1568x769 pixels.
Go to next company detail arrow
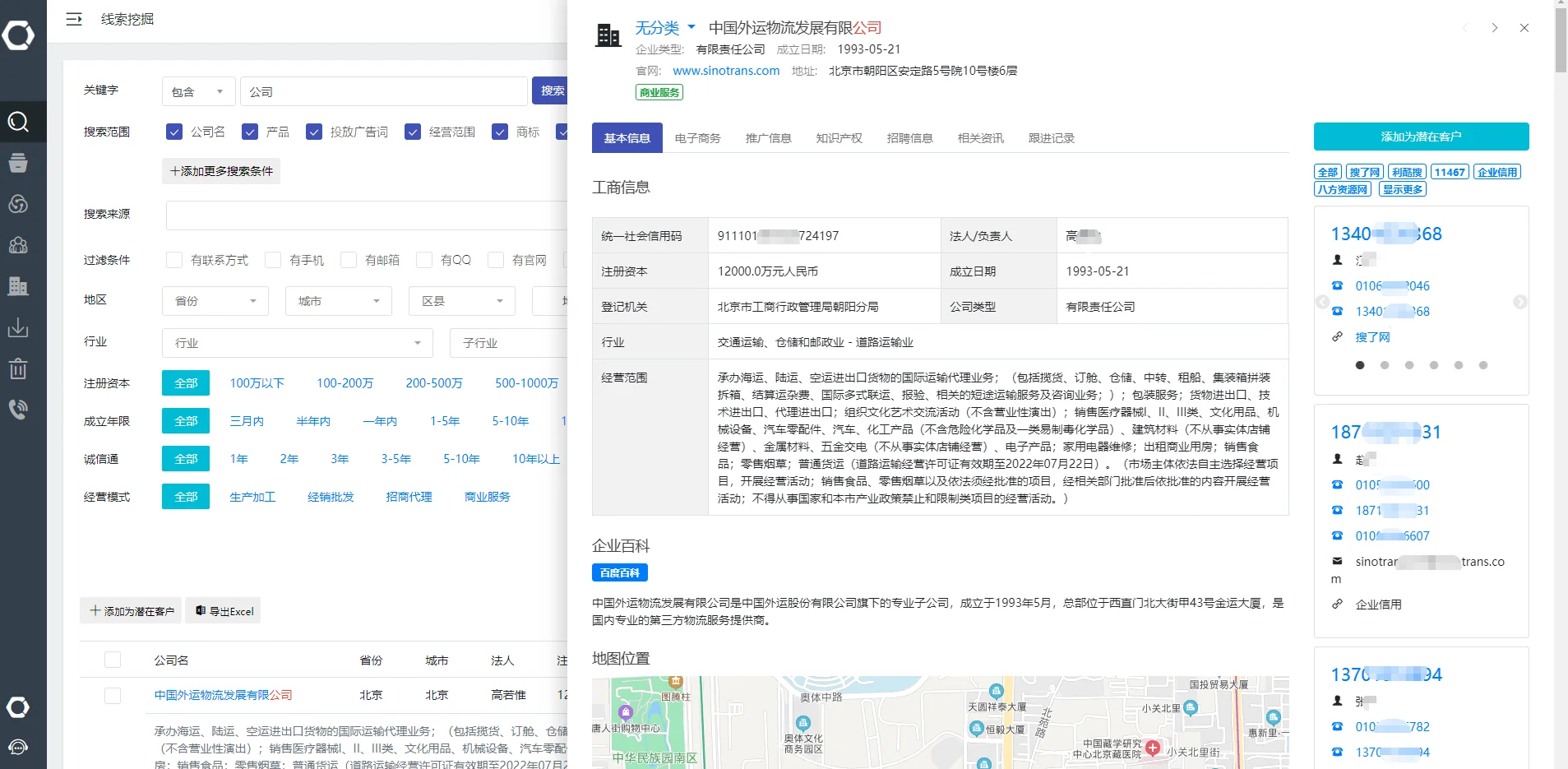(x=1495, y=28)
